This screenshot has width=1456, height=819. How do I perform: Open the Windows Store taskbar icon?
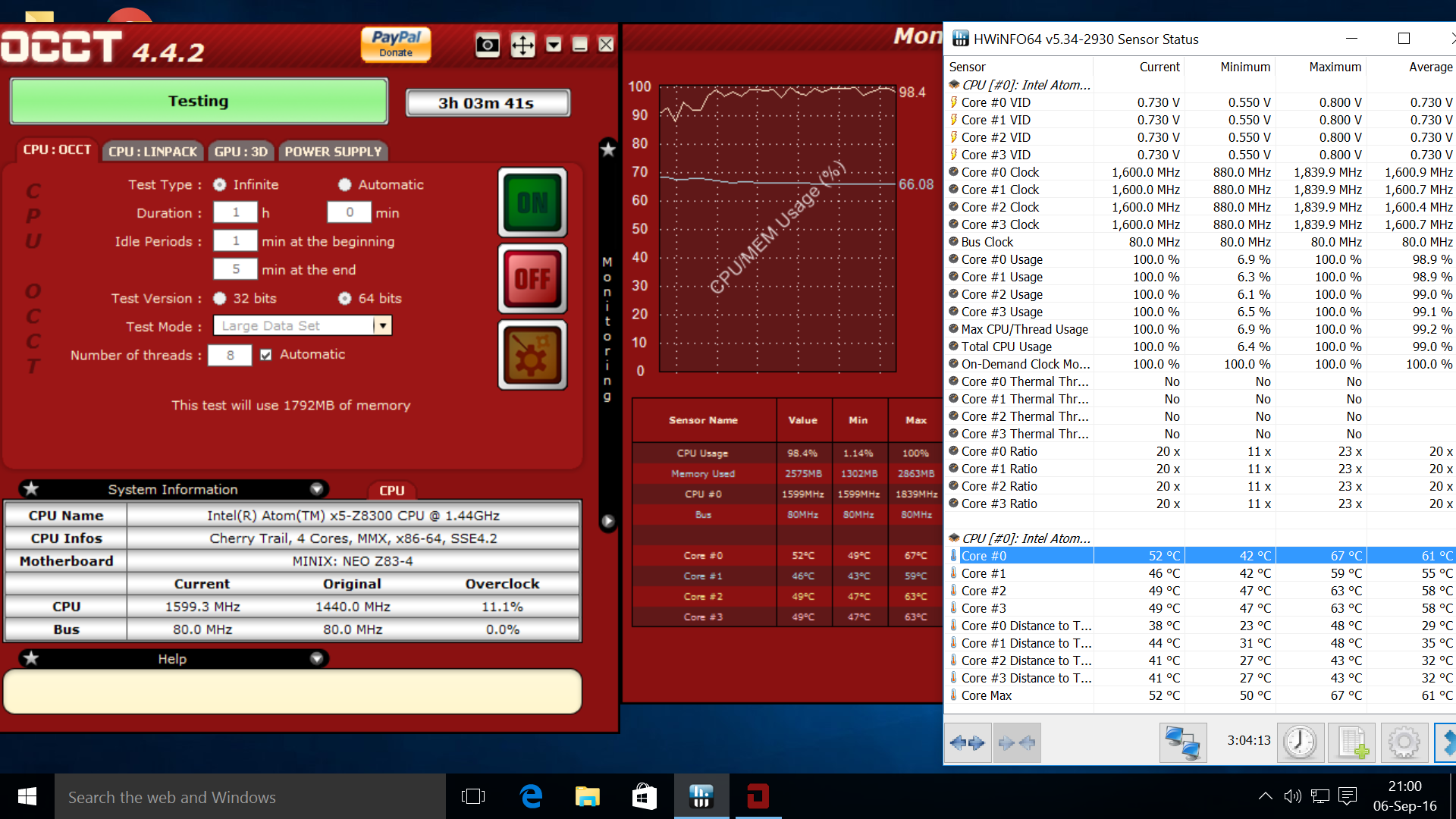645,796
